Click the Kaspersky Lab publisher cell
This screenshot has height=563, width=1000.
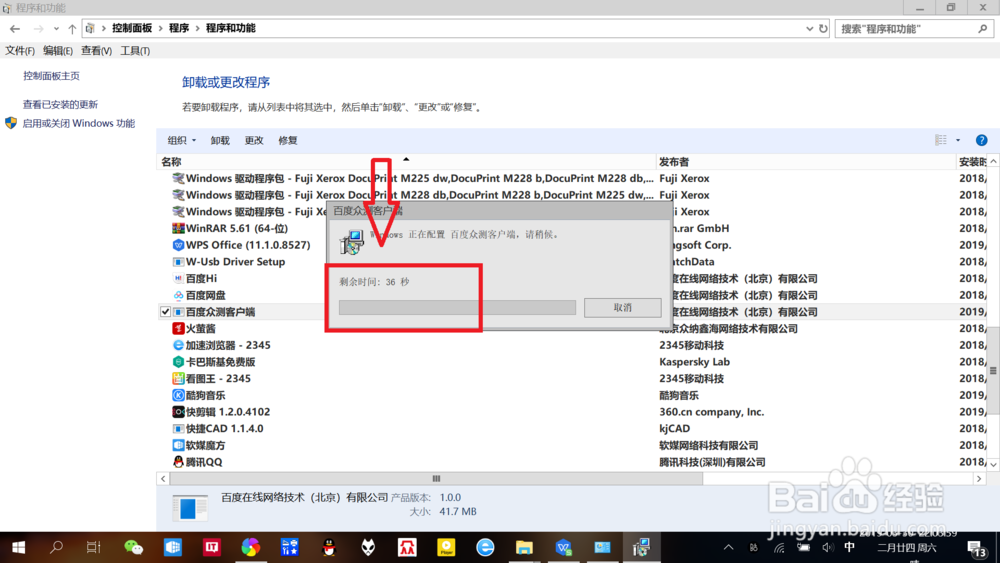pyautogui.click(x=695, y=362)
